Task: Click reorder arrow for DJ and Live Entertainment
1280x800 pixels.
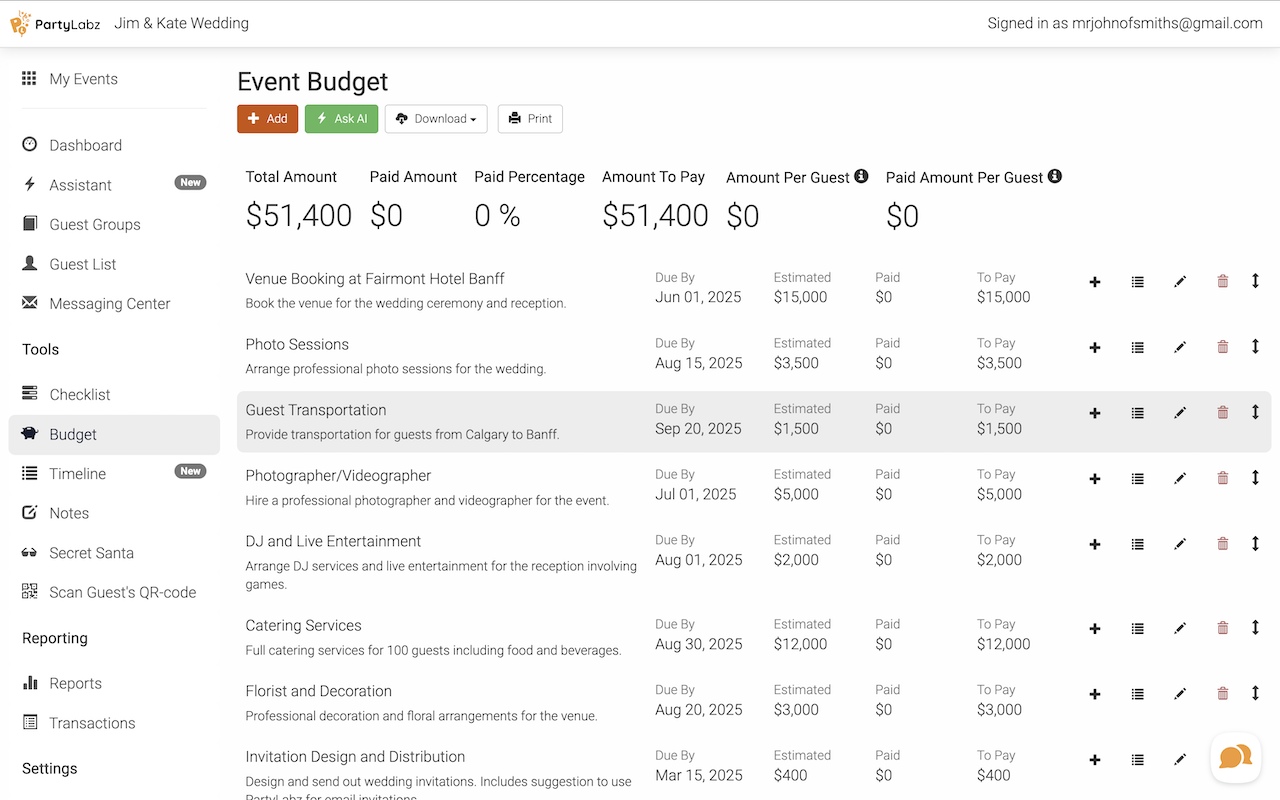Action: click(1255, 544)
